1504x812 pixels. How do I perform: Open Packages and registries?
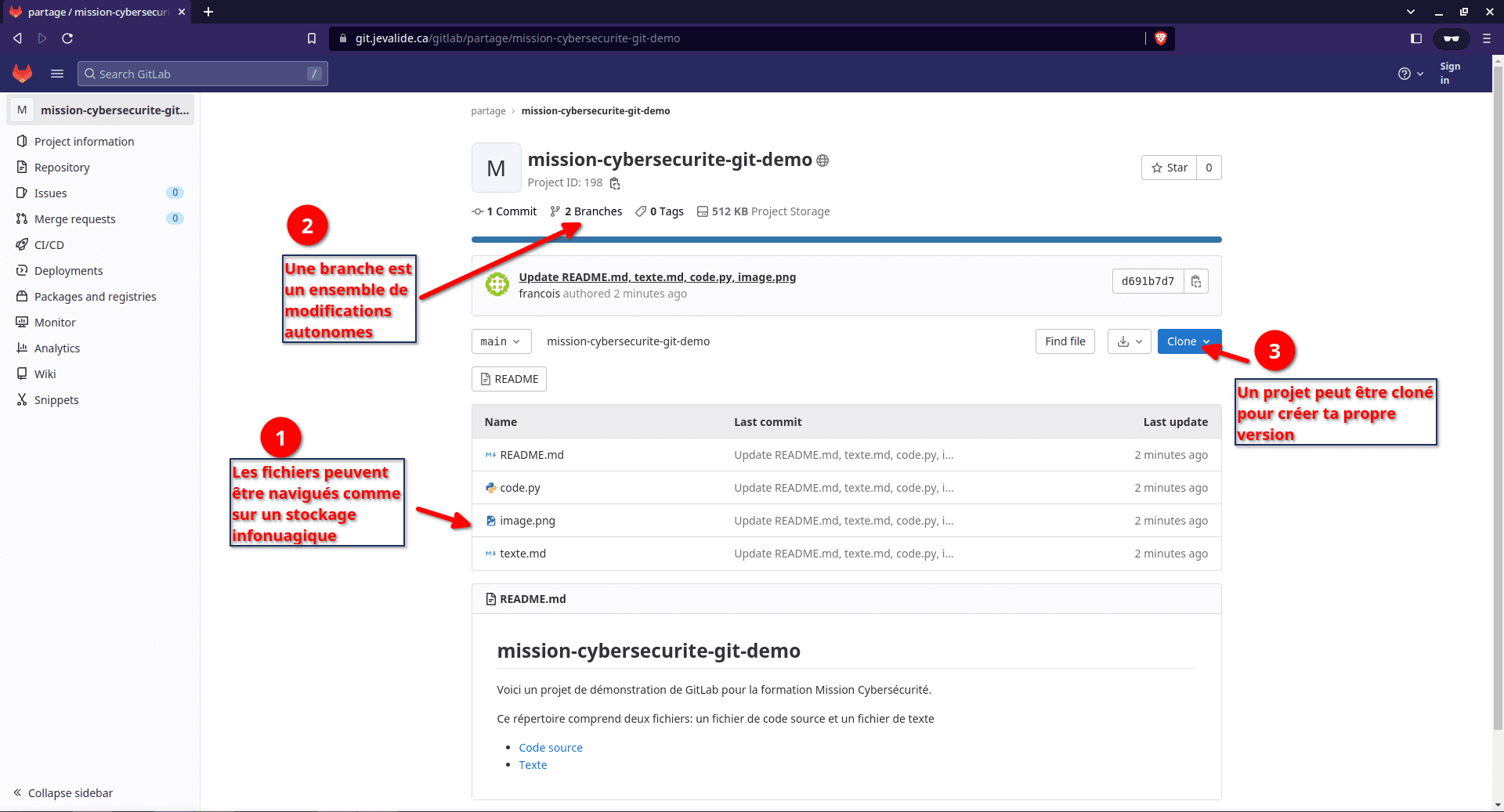(95, 296)
